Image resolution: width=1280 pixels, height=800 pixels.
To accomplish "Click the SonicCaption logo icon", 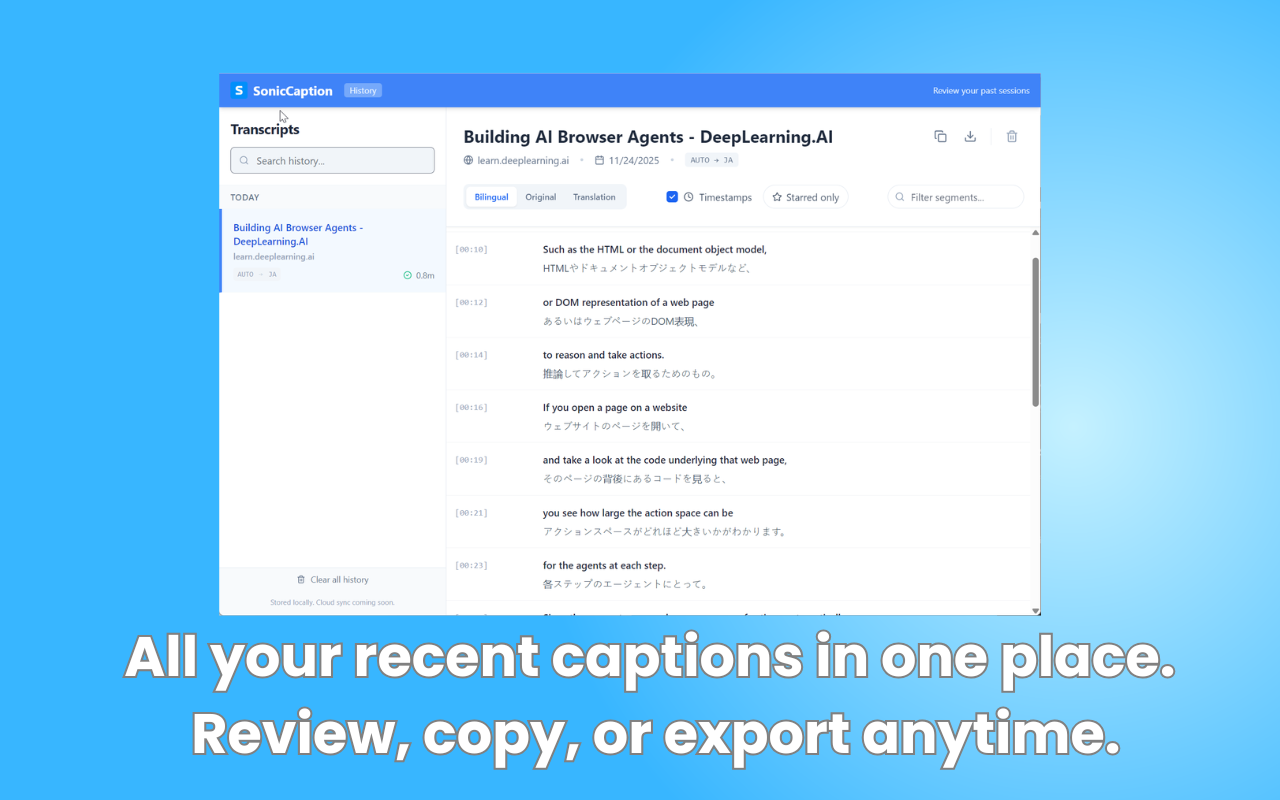I will tap(238, 90).
